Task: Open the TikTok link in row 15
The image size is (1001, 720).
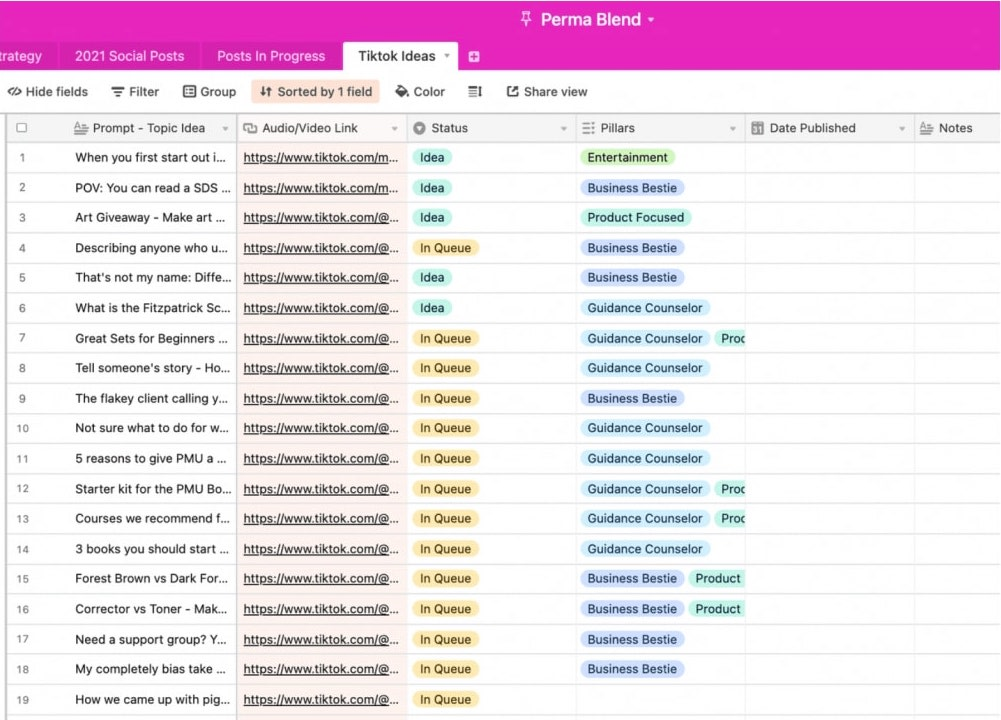Action: [320, 579]
